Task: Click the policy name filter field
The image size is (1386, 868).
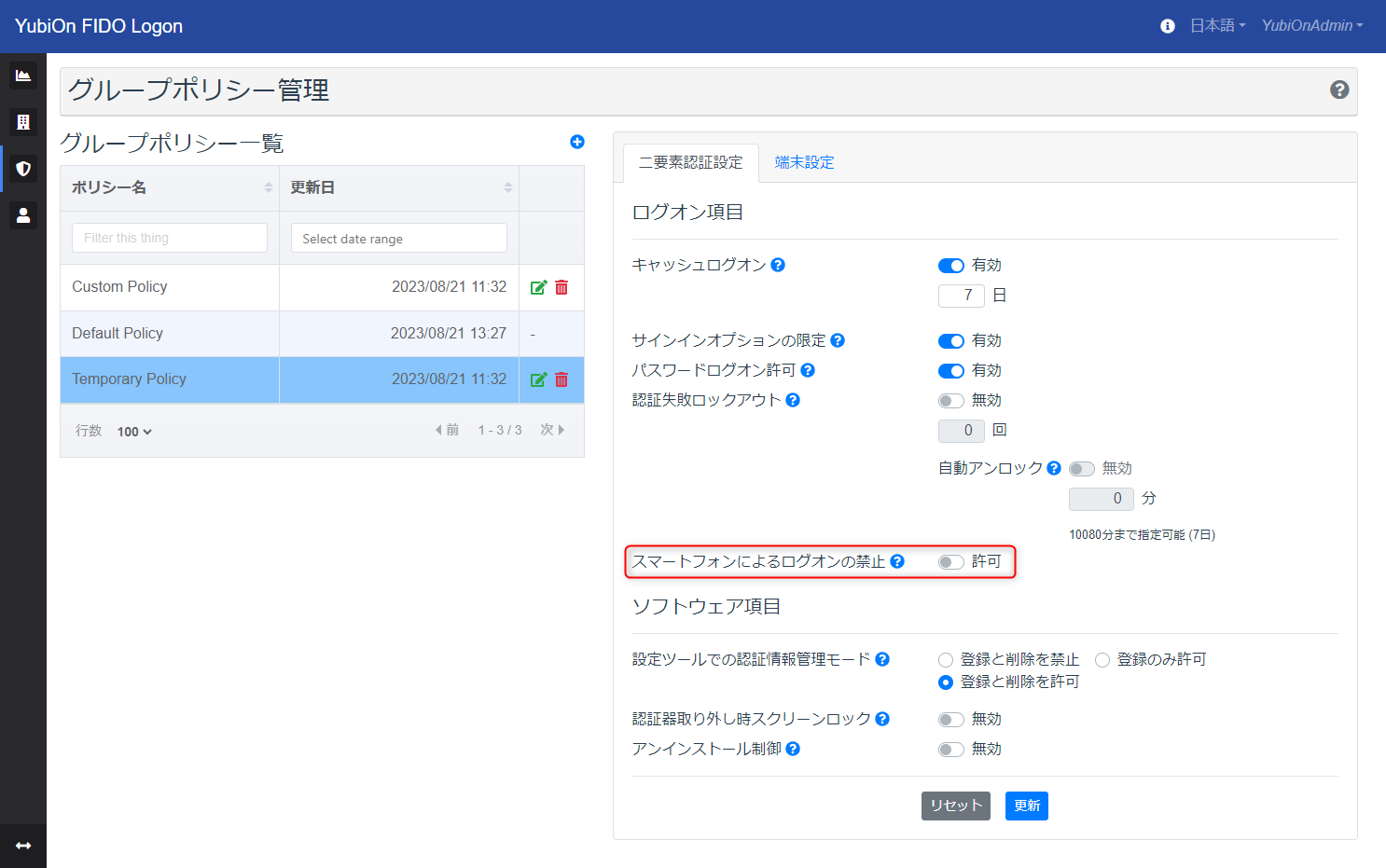Action: pos(170,238)
